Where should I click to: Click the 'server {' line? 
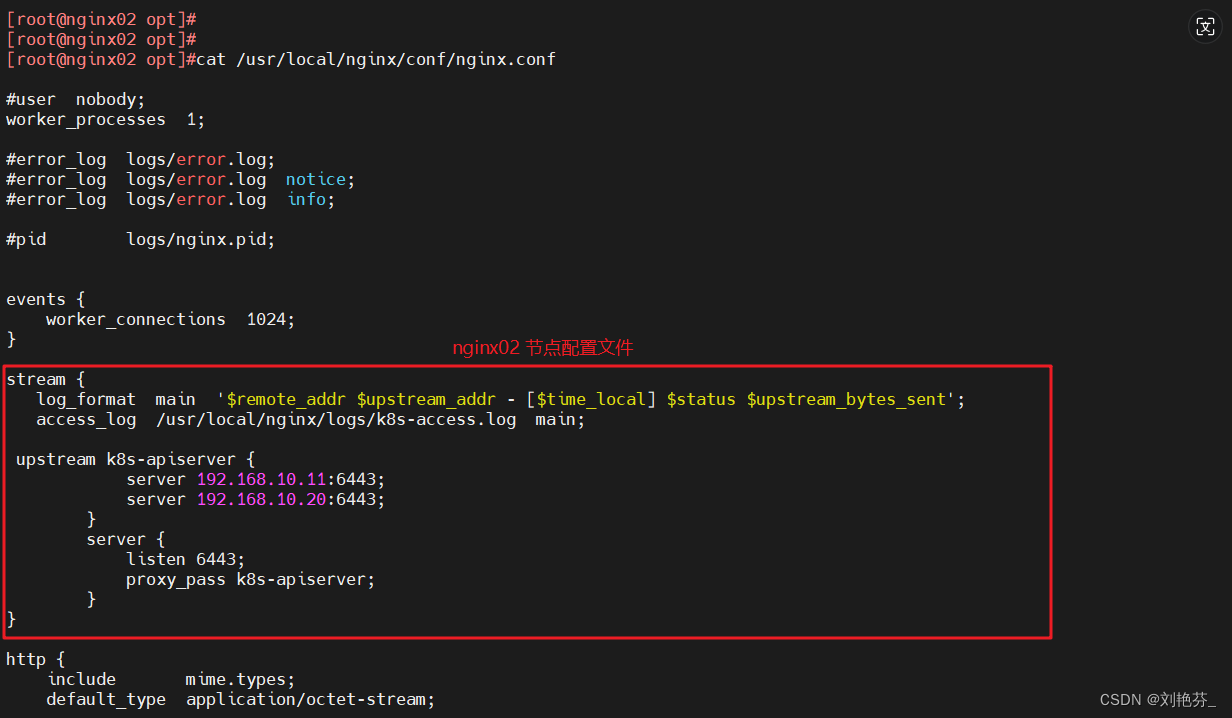pyautogui.click(x=126, y=540)
